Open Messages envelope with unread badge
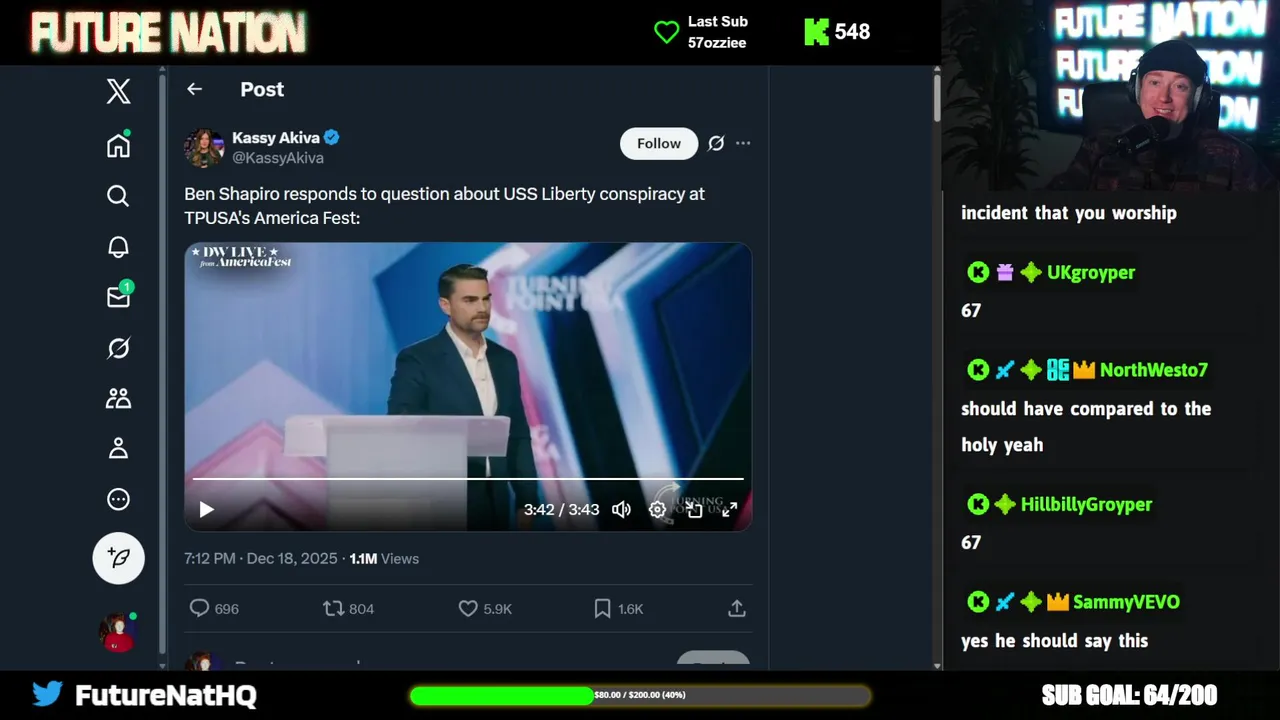This screenshot has height=720, width=1280. click(119, 296)
